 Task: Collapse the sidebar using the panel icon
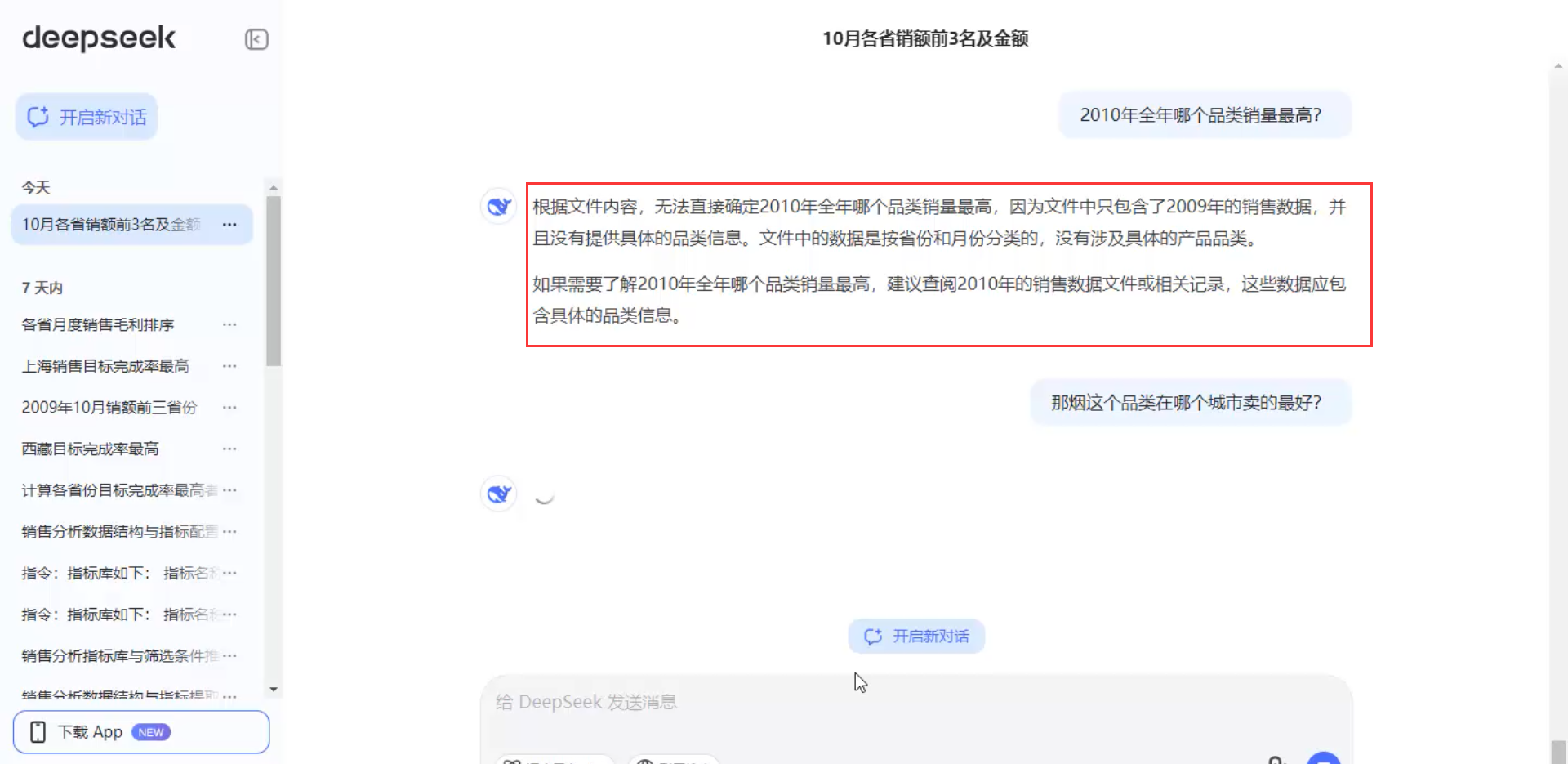pyautogui.click(x=256, y=39)
